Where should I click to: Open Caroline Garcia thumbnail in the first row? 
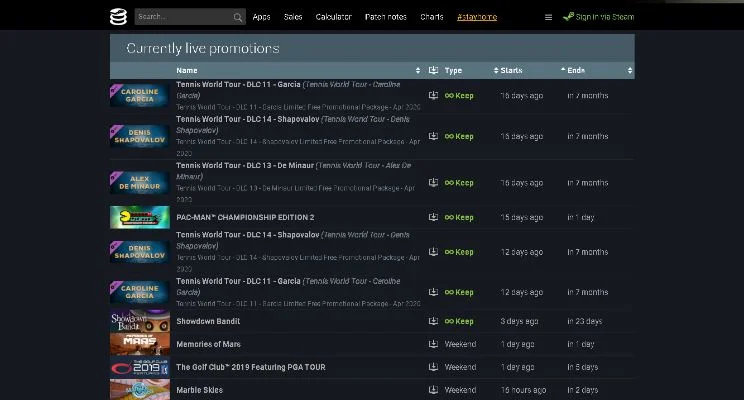140,95
